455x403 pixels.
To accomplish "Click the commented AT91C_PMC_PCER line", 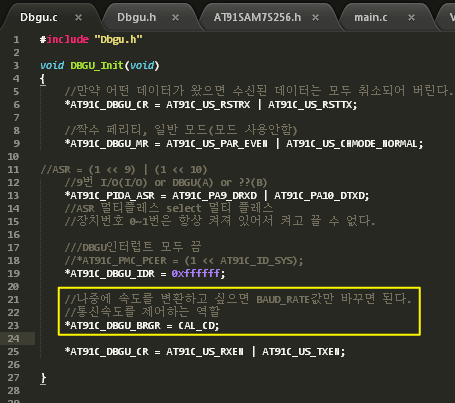I will (x=184, y=260).
